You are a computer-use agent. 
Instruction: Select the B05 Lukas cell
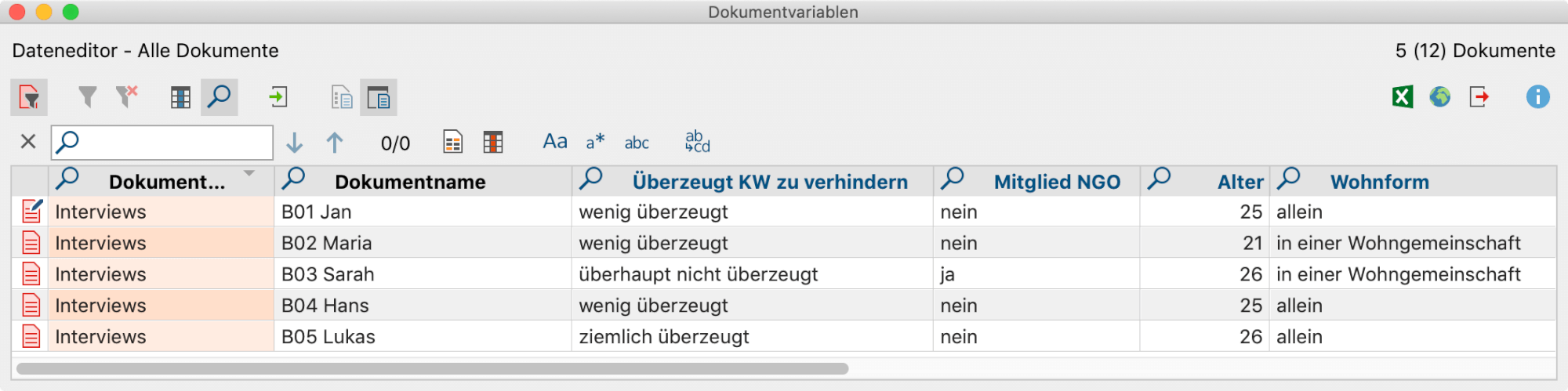point(423,337)
